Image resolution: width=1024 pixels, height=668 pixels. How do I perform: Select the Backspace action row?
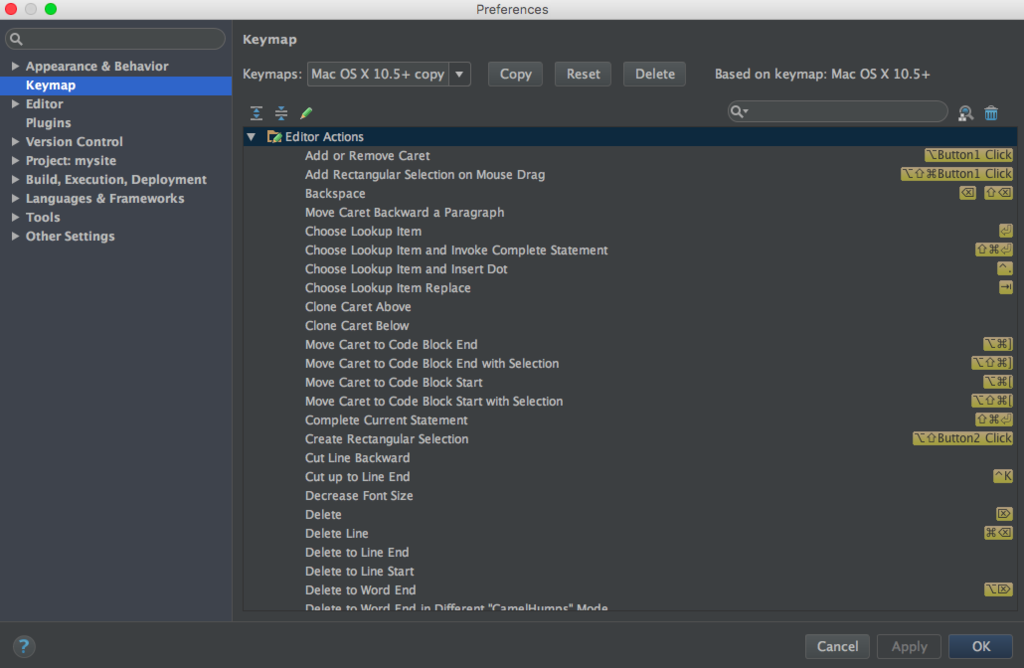(630, 193)
